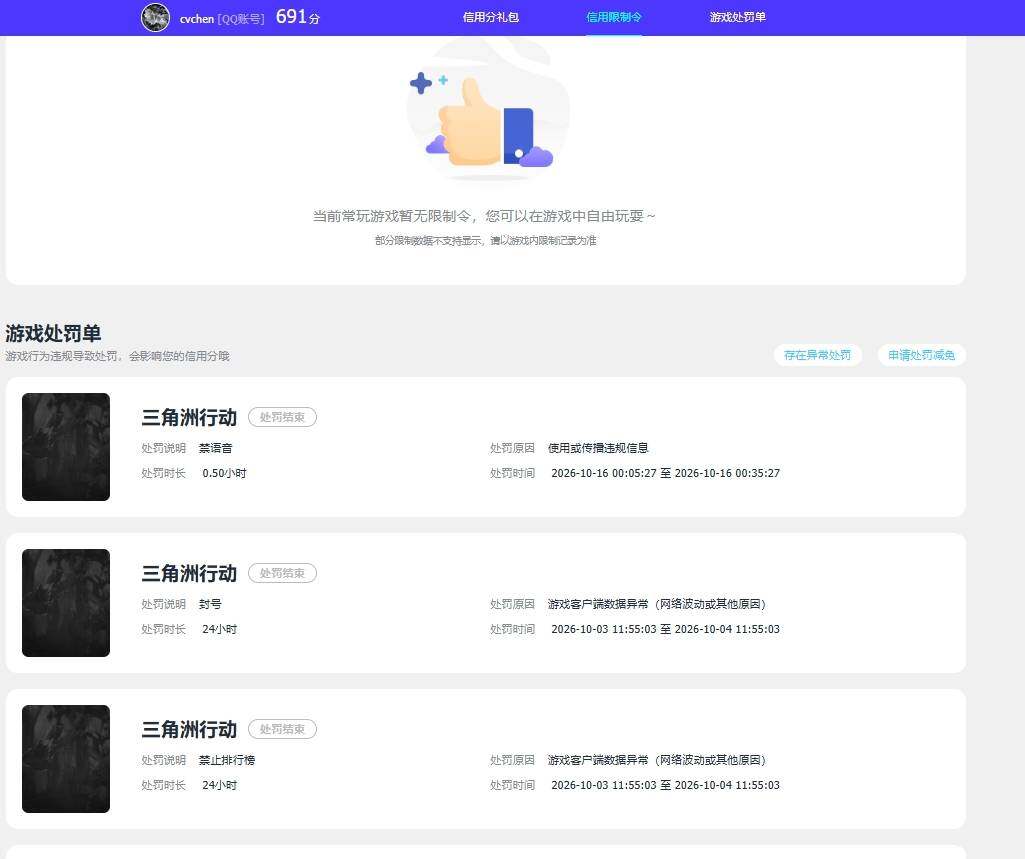
Task: Open the 信用分礼包 tab
Action: coord(491,18)
